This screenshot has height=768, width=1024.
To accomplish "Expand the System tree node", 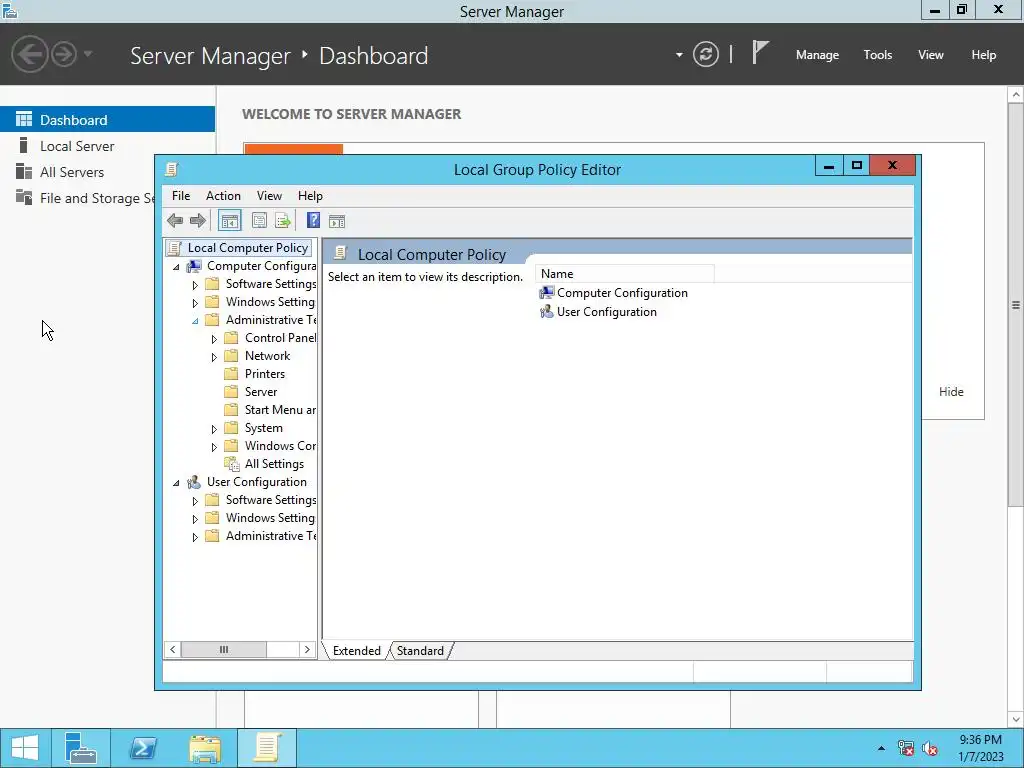I will [x=214, y=429].
